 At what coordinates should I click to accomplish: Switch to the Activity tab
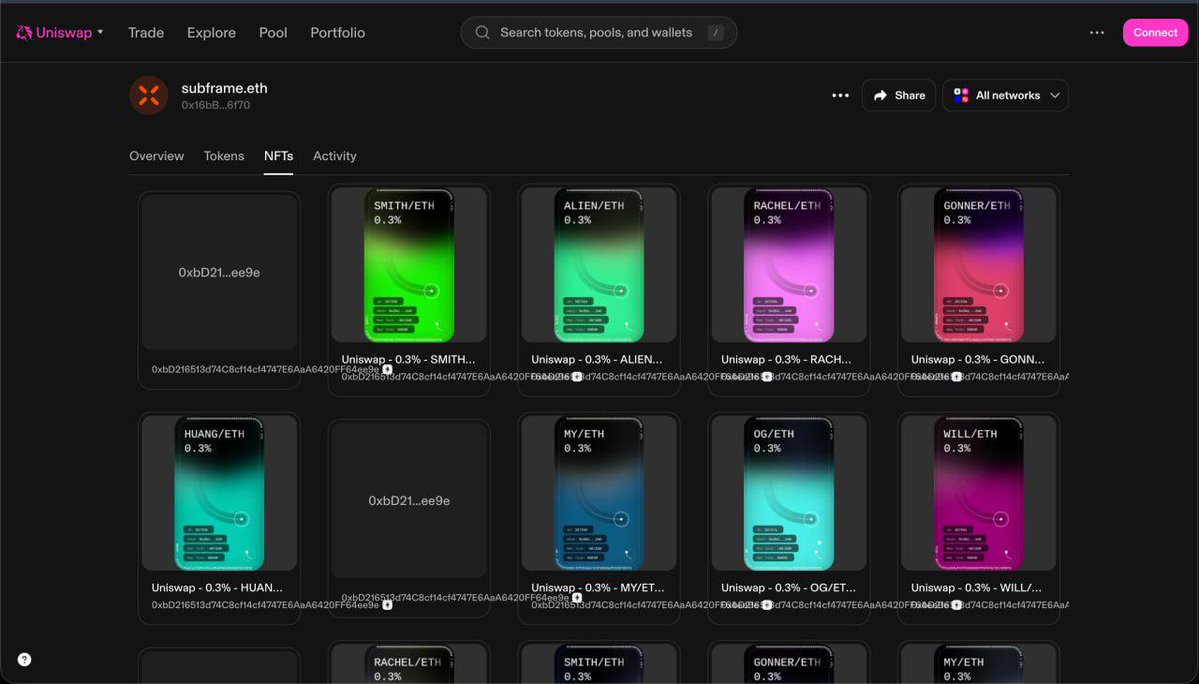point(335,156)
